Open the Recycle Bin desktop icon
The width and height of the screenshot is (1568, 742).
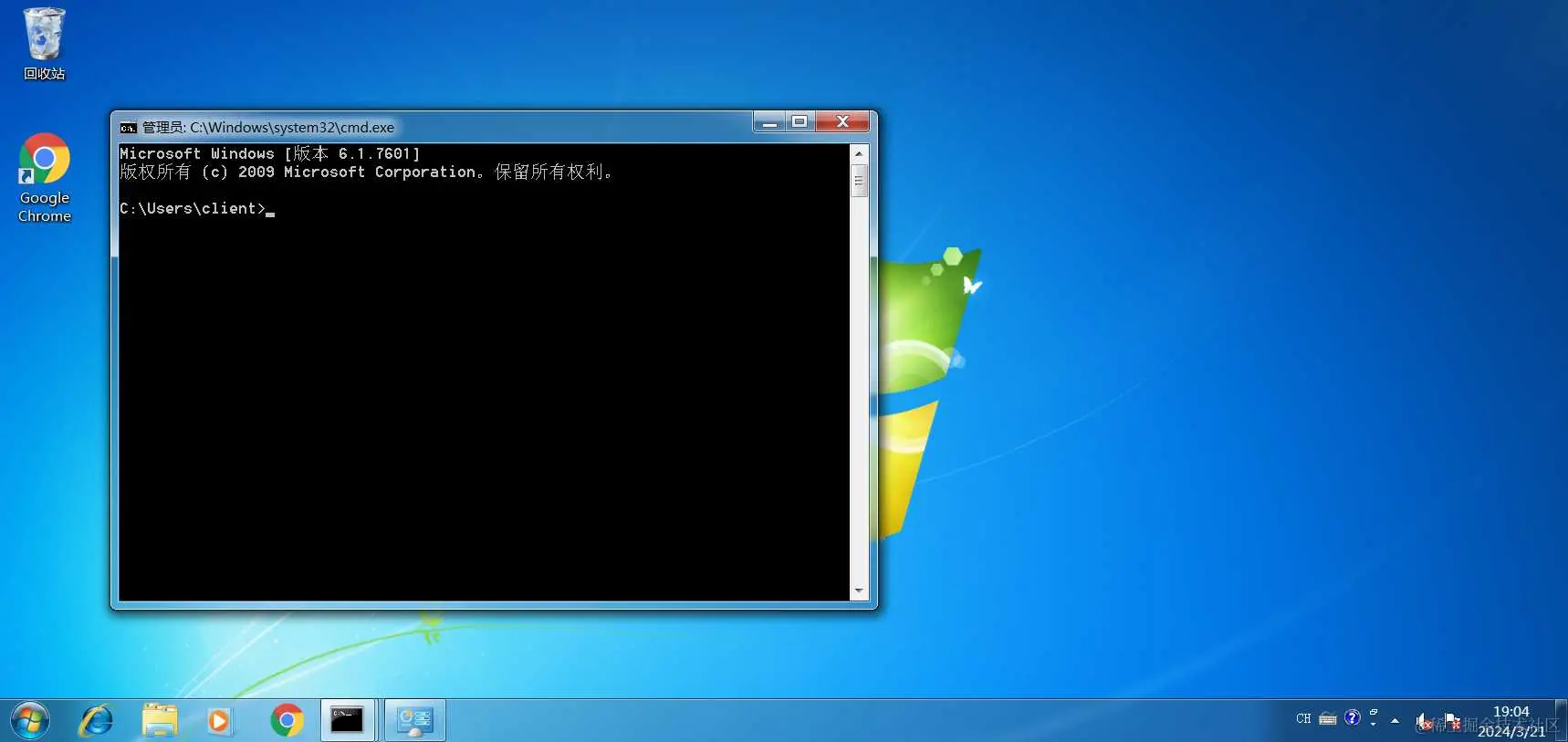coord(44,44)
